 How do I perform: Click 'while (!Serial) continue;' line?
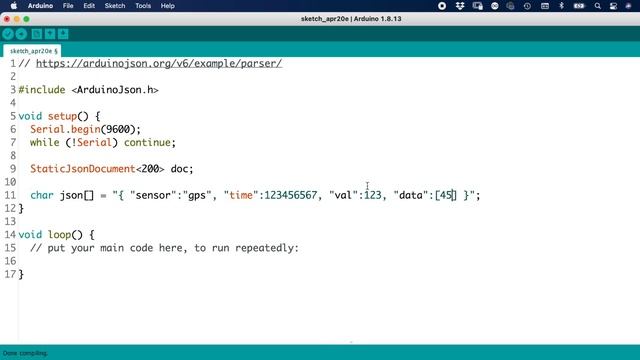pyautogui.click(x=103, y=142)
